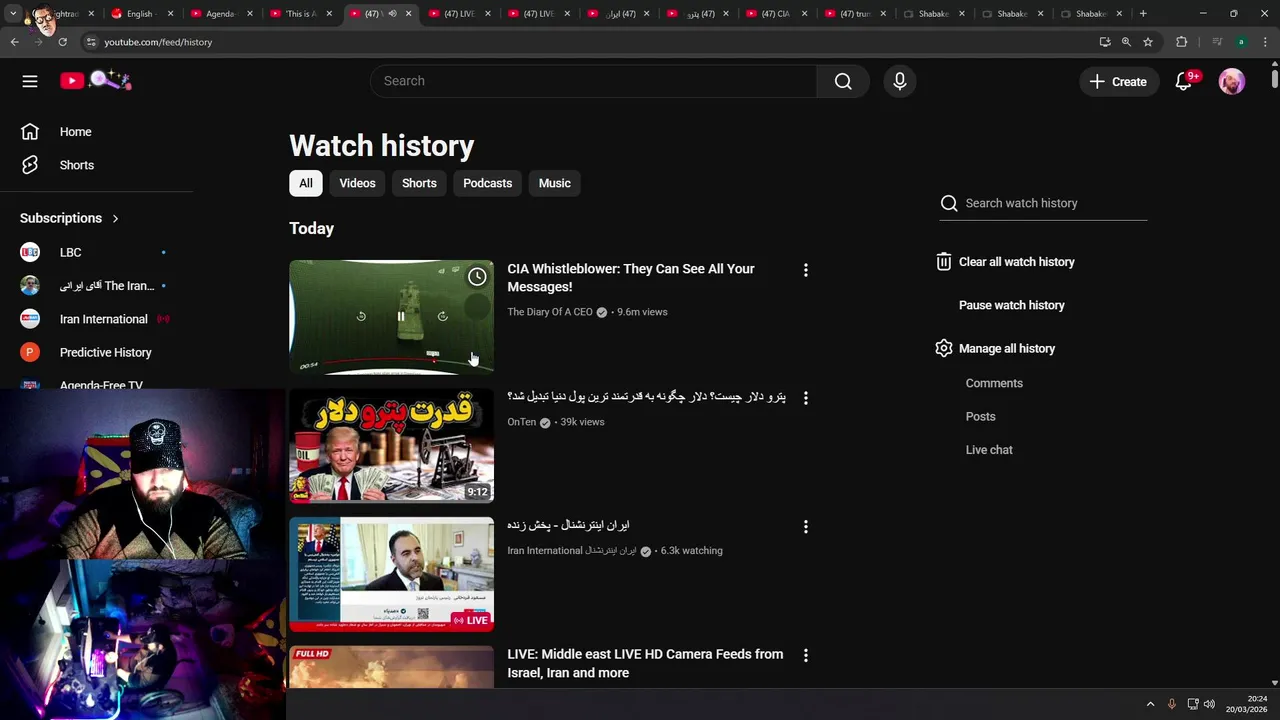Screen dimensions: 1280x720
Task: Open options menu for Iran International live video
Action: click(806, 526)
